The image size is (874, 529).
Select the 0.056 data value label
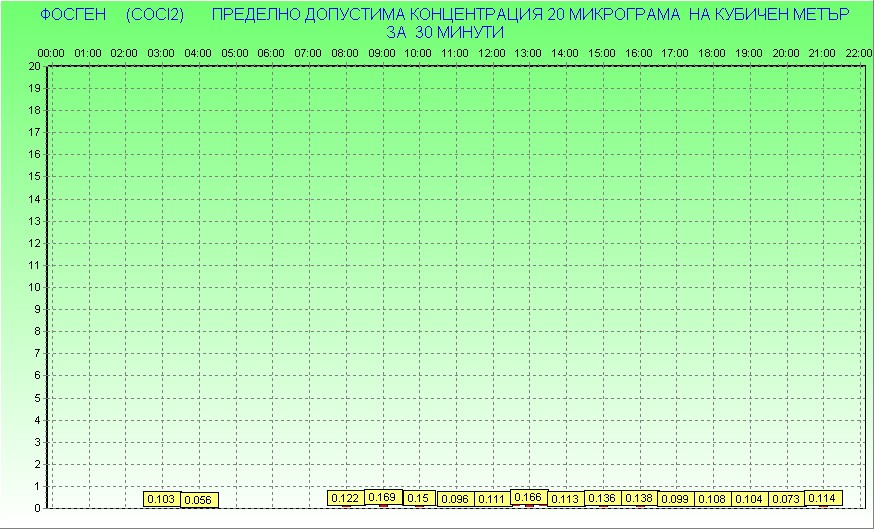pos(198,500)
